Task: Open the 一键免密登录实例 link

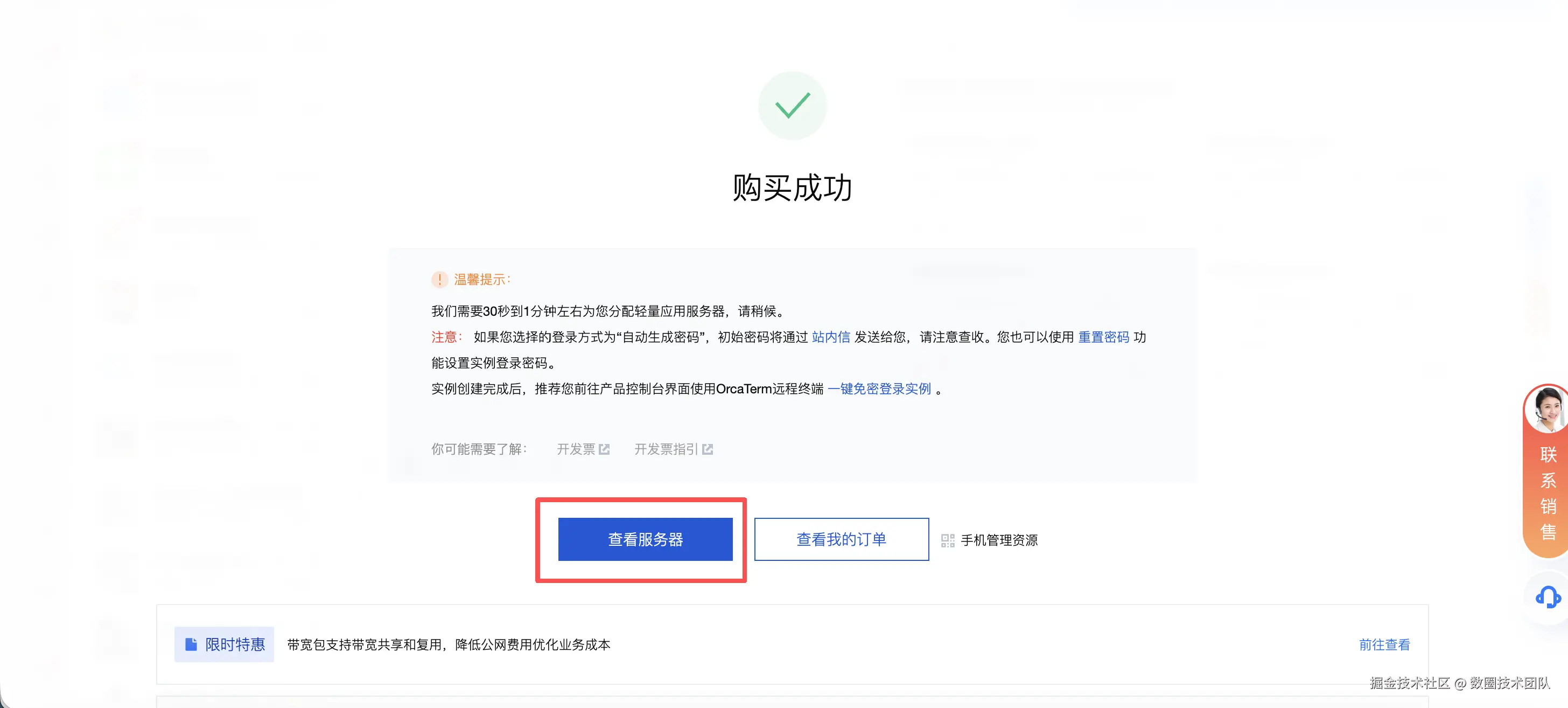Action: (879, 388)
